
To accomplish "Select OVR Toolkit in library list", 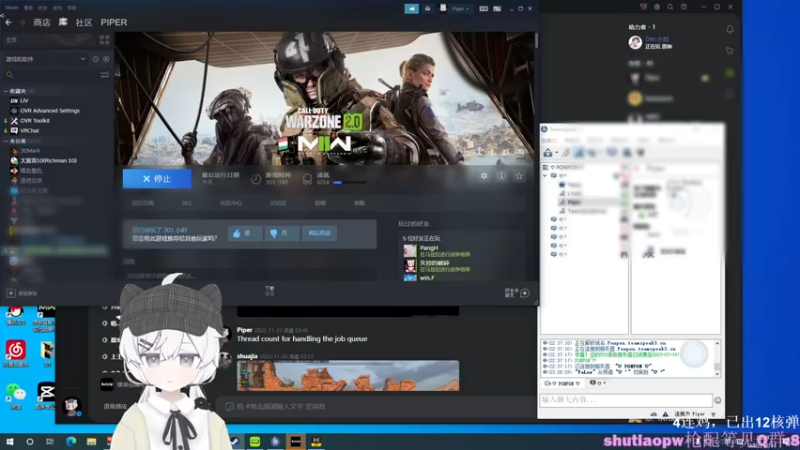I will point(35,121).
